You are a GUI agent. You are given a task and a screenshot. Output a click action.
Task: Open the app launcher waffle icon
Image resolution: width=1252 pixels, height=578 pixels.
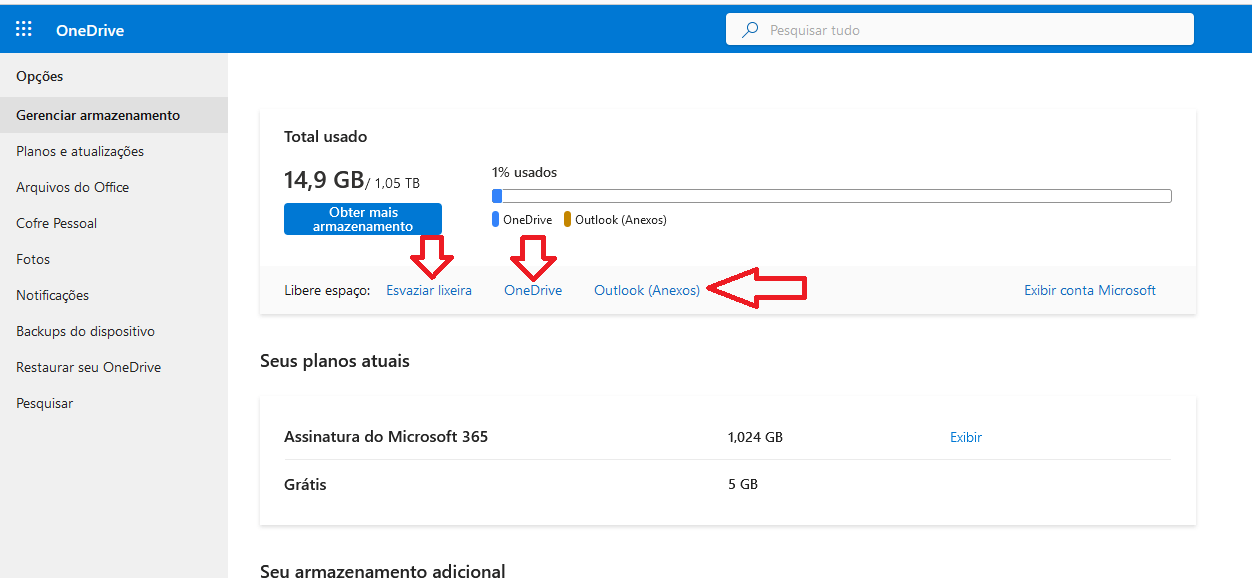(24, 29)
